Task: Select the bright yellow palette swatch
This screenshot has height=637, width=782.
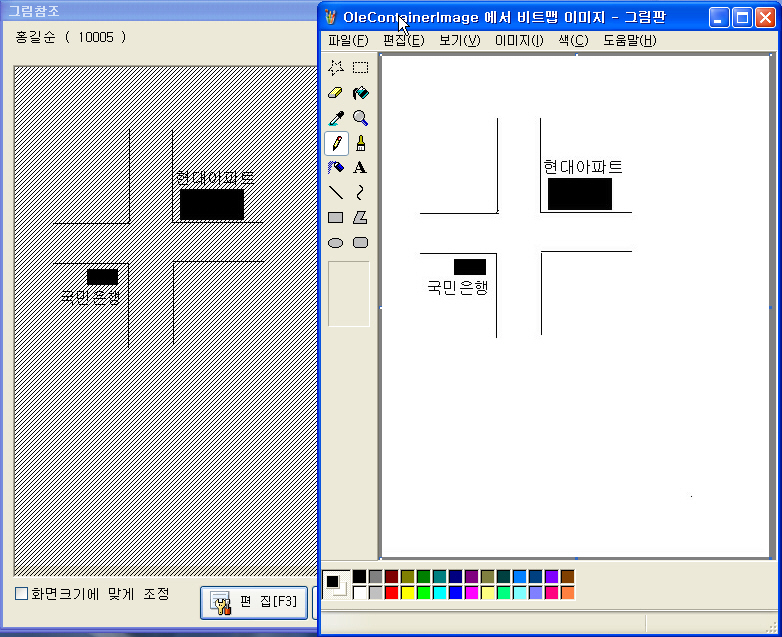Action: coord(407,593)
